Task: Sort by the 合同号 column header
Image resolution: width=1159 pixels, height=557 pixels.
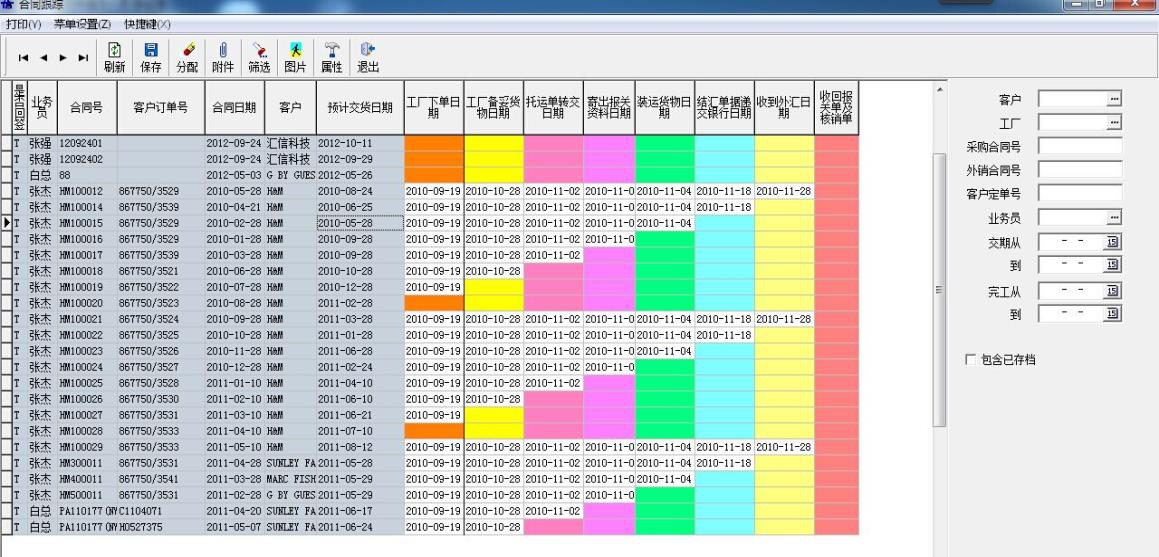Action: [x=87, y=108]
